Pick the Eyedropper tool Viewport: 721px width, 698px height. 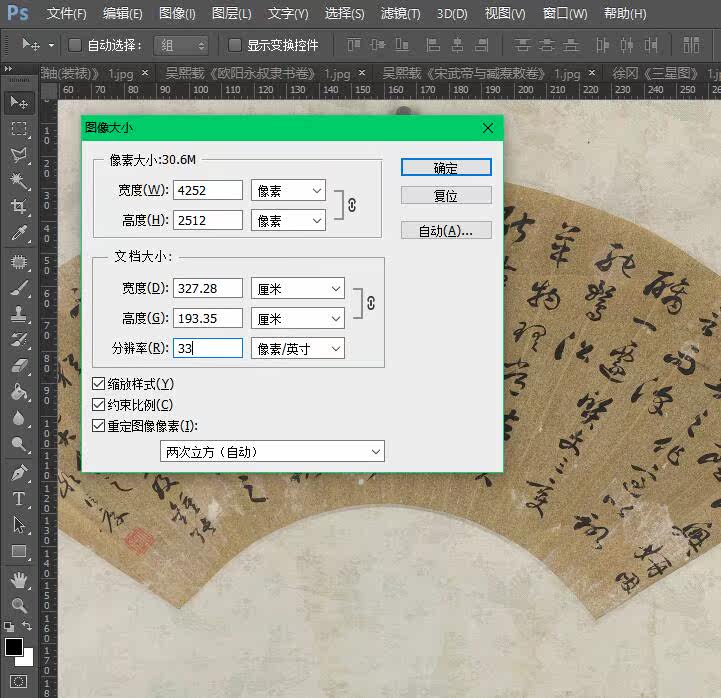tap(18, 234)
